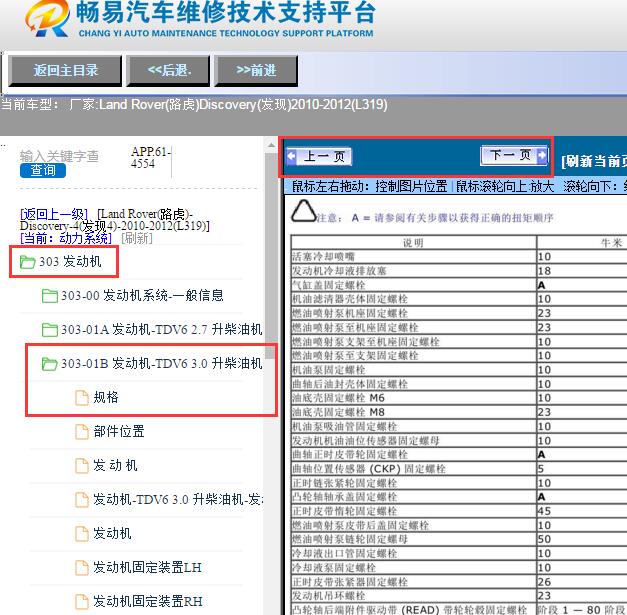Select the 冷却液泵固定螺栓 row
Screen dimensions: 627x615
click(x=459, y=568)
